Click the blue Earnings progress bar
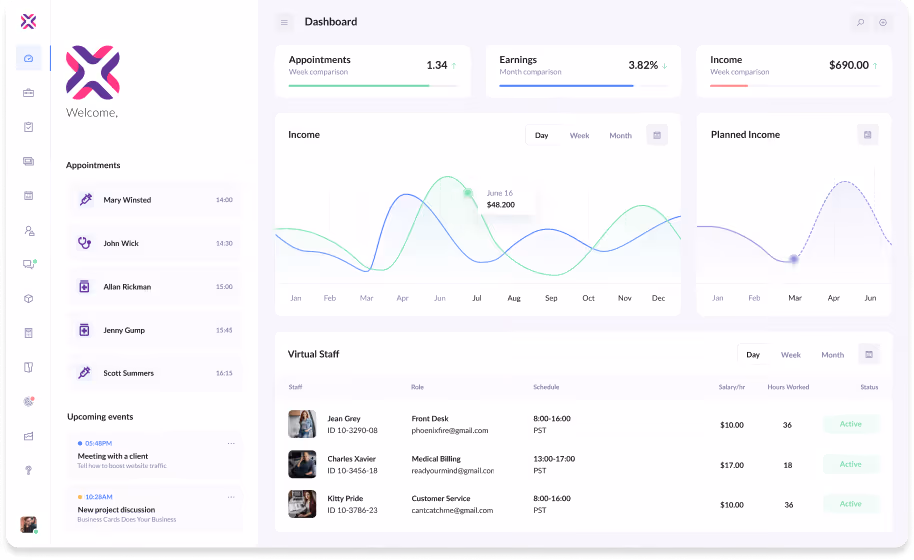914x560 pixels. [x=566, y=86]
